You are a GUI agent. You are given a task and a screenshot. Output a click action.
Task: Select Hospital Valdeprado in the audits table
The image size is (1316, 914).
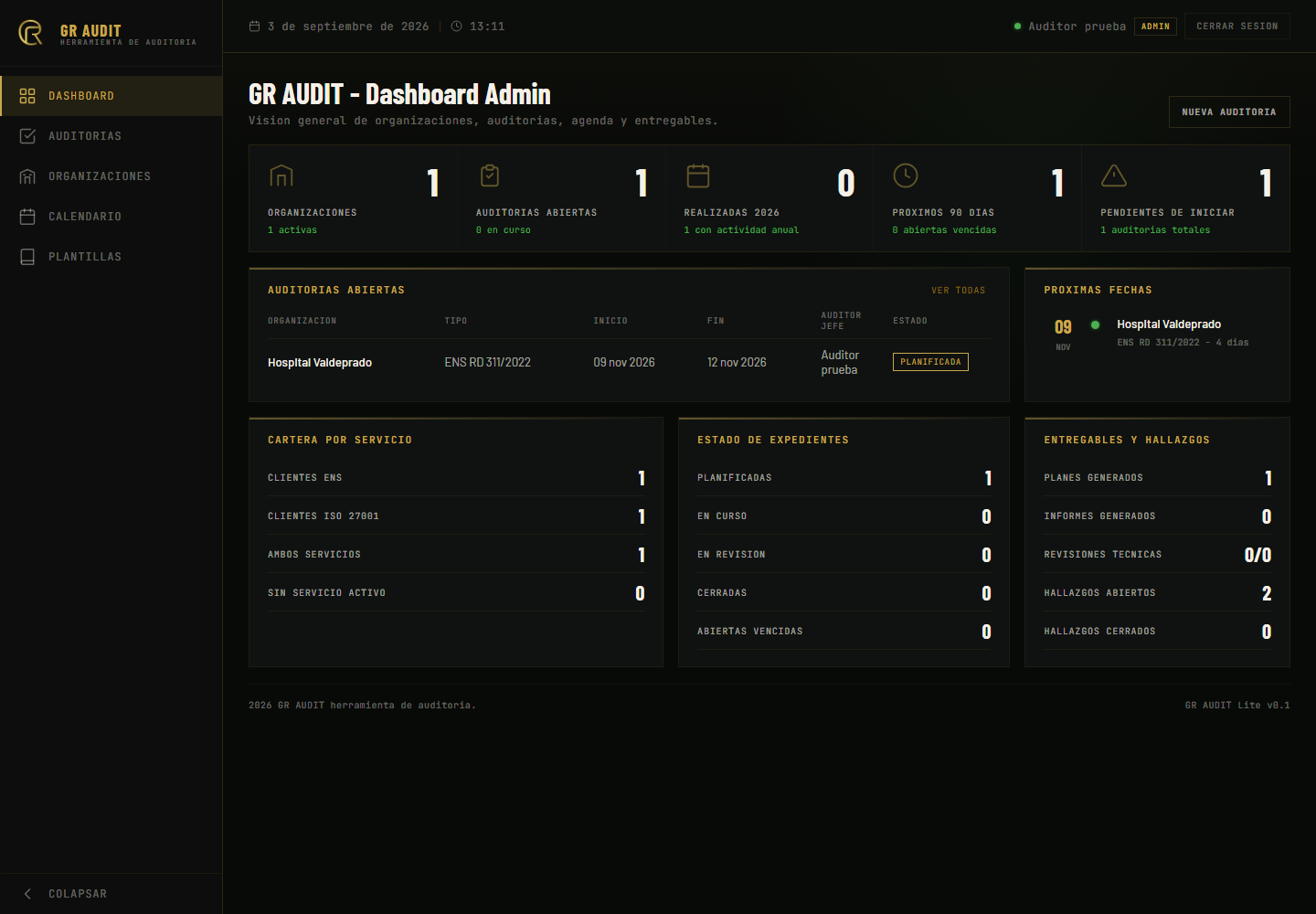pos(320,363)
